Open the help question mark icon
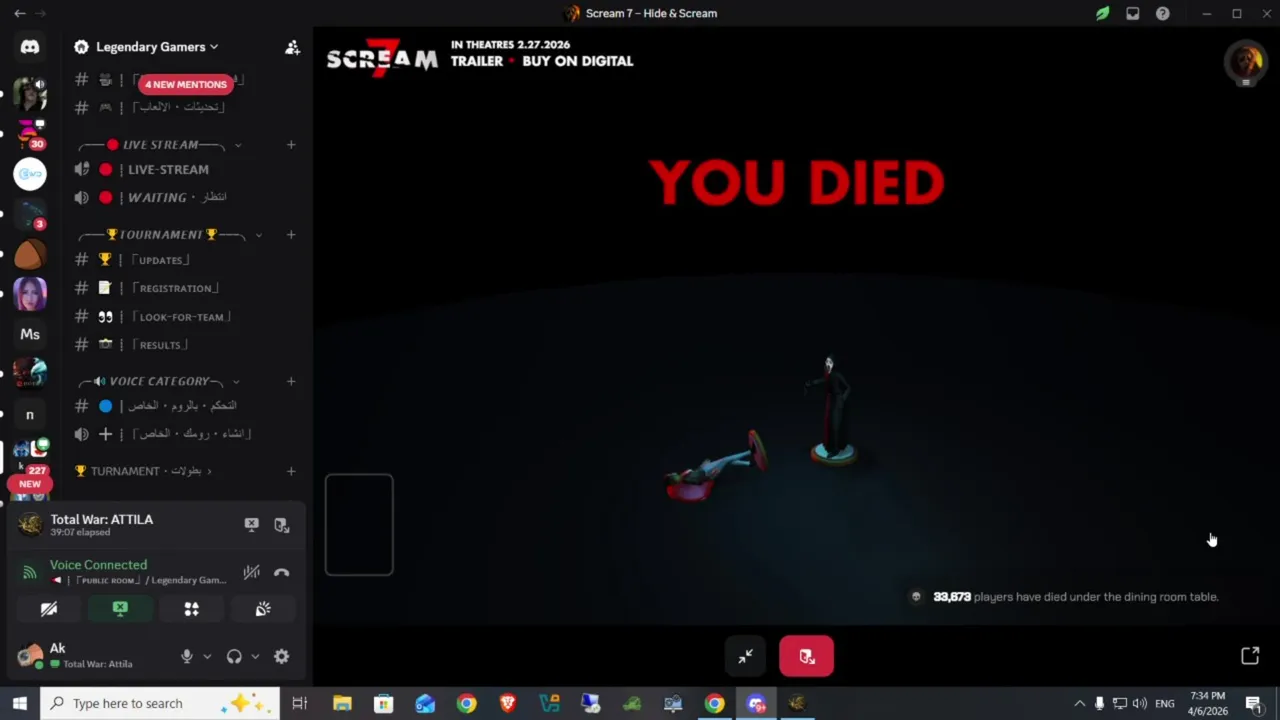The height and width of the screenshot is (720, 1280). tap(1162, 13)
